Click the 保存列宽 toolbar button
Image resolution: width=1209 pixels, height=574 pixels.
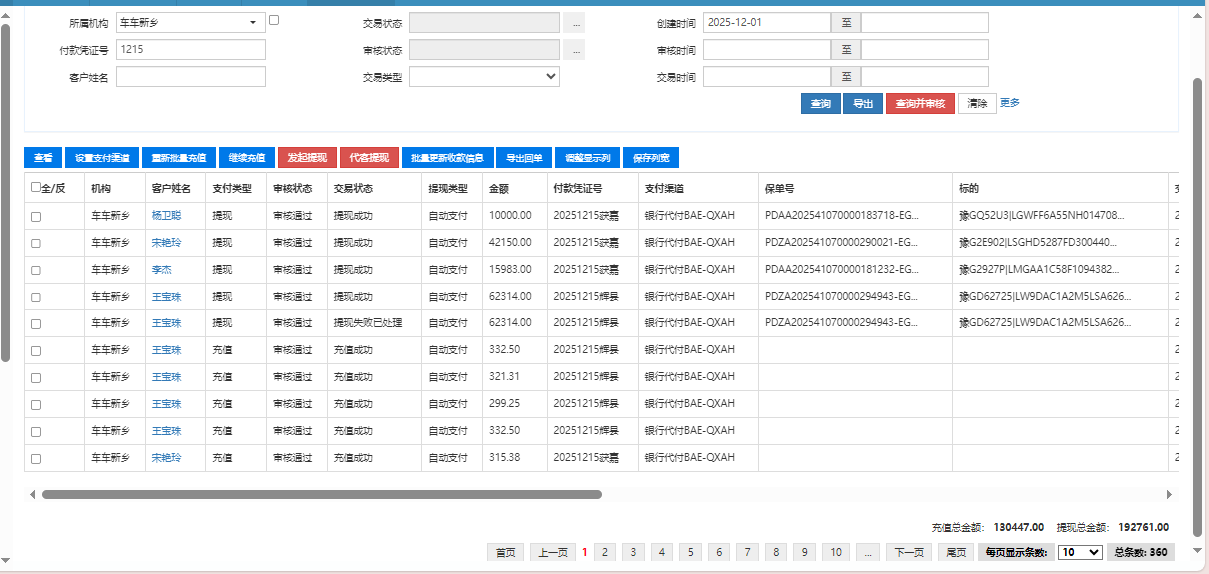point(651,158)
